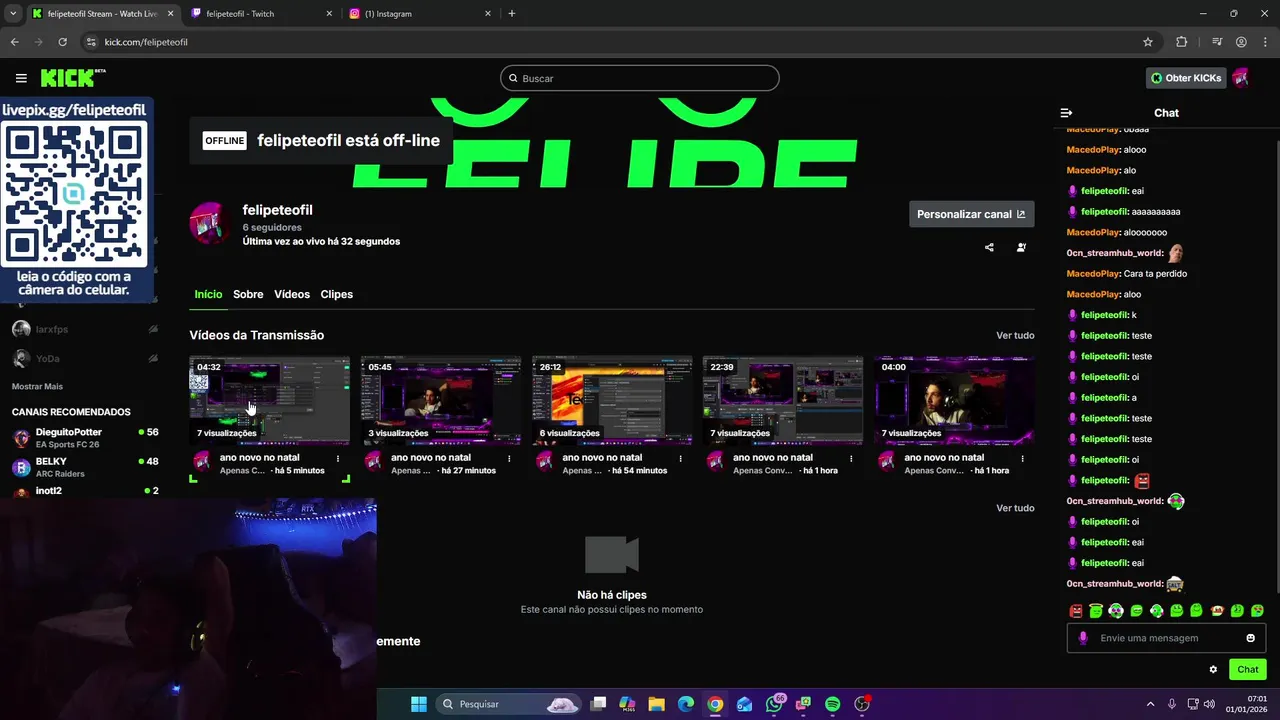Open the options menu of the 04:00 video
The height and width of the screenshot is (720, 1280).
click(1022, 458)
